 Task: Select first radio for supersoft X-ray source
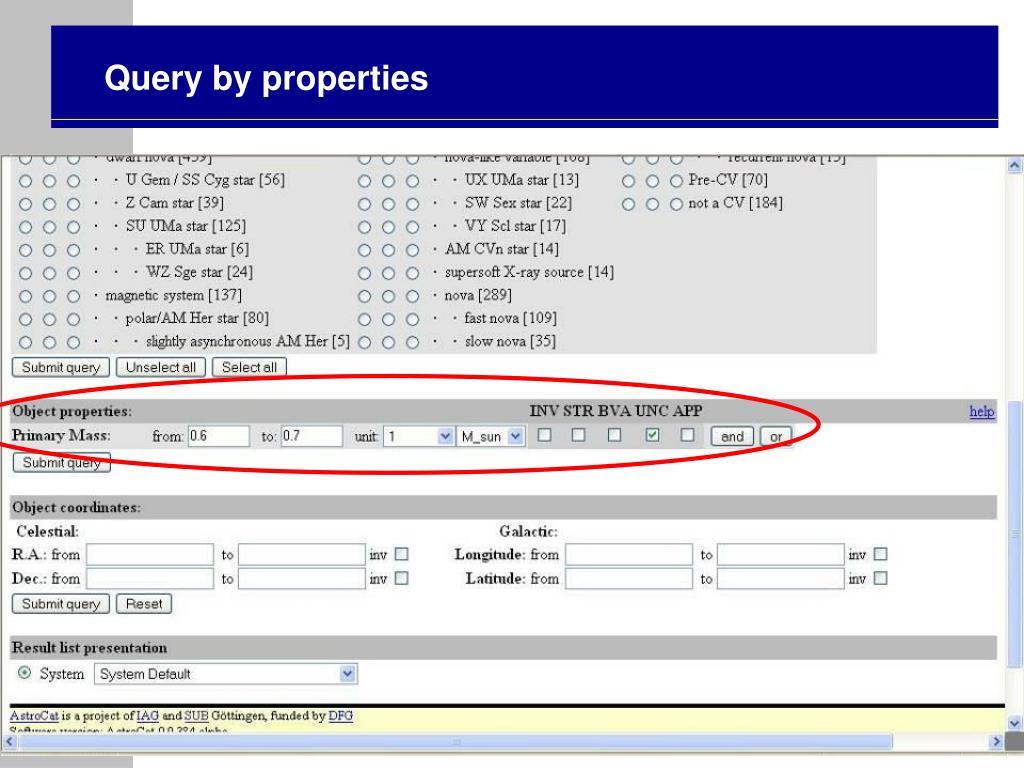click(x=364, y=273)
